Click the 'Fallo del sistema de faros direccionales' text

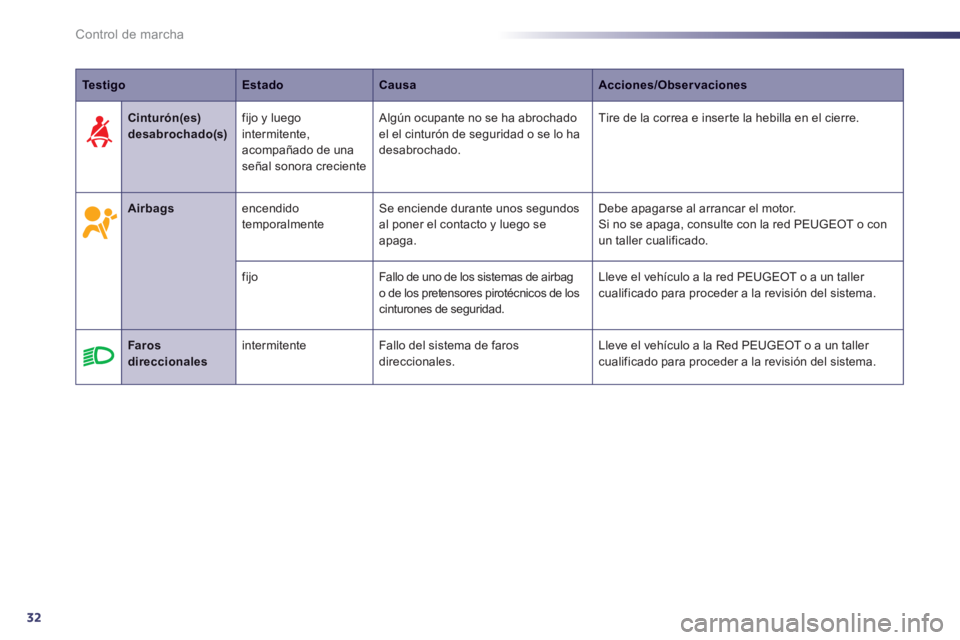pos(449,353)
